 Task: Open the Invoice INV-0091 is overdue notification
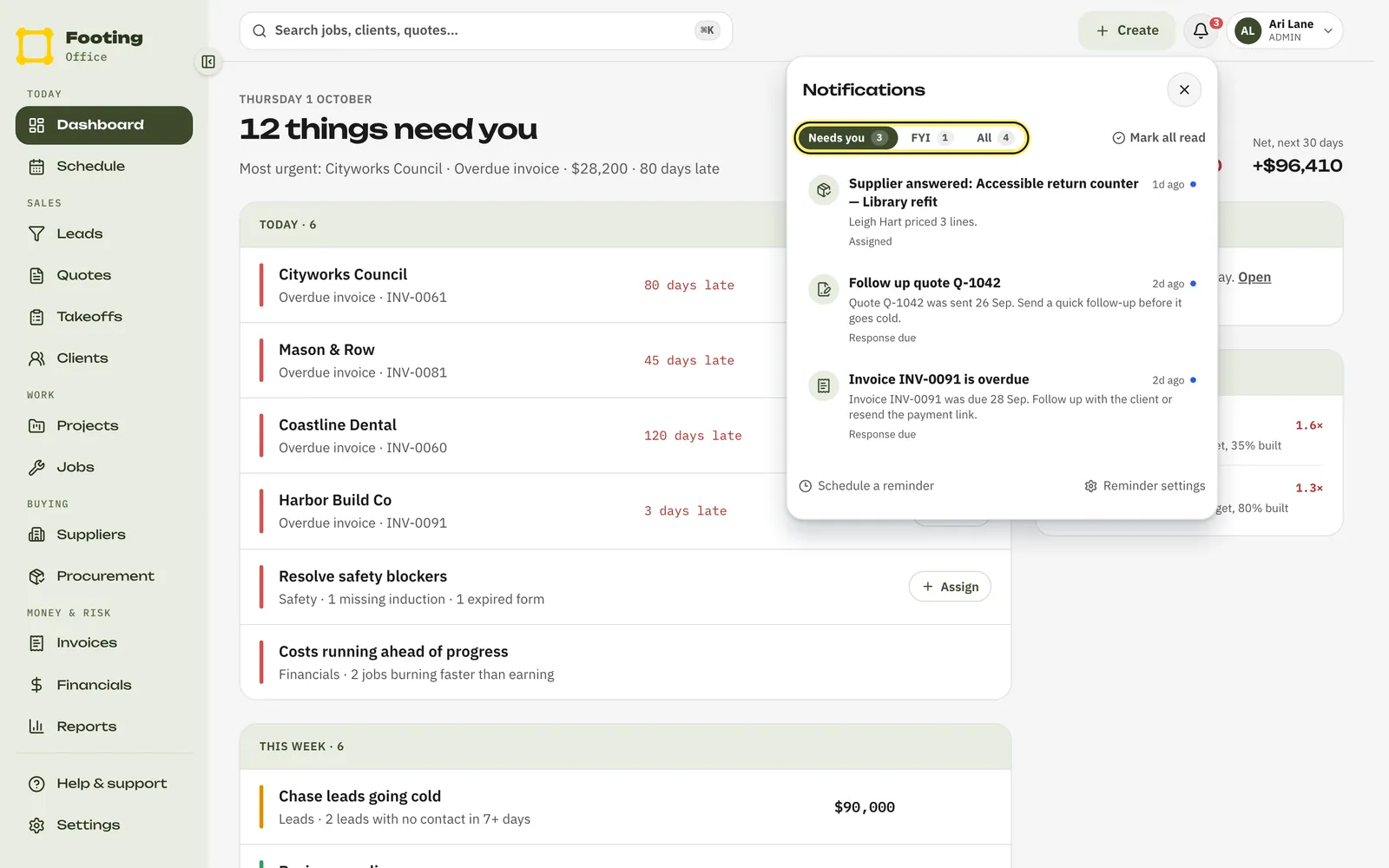1002,406
